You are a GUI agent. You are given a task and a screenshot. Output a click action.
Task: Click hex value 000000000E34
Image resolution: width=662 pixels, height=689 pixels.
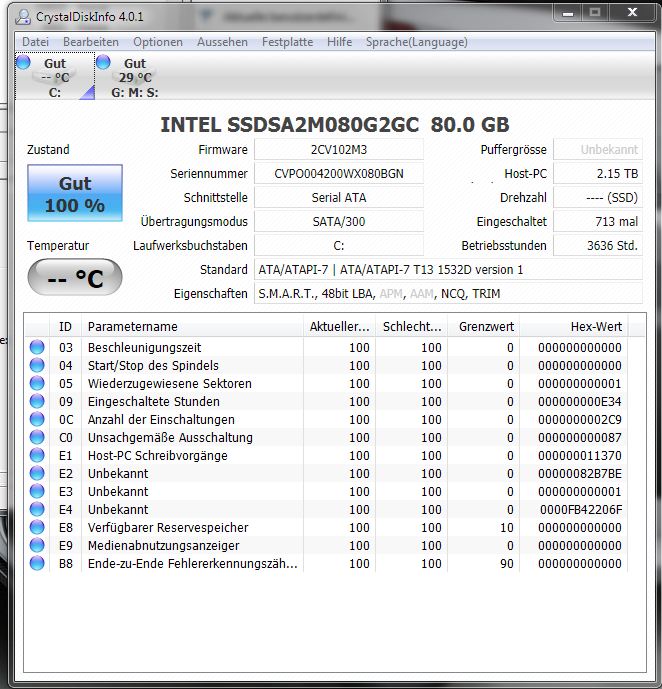[x=580, y=402]
